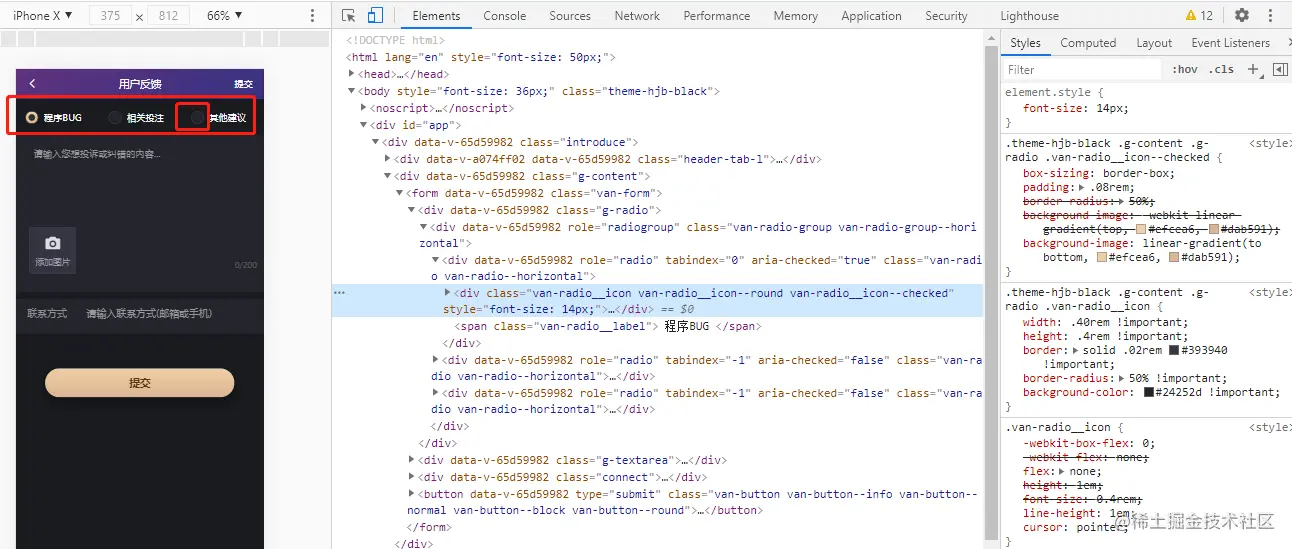Click the complaint content textarea
1292x549 pixels.
140,185
